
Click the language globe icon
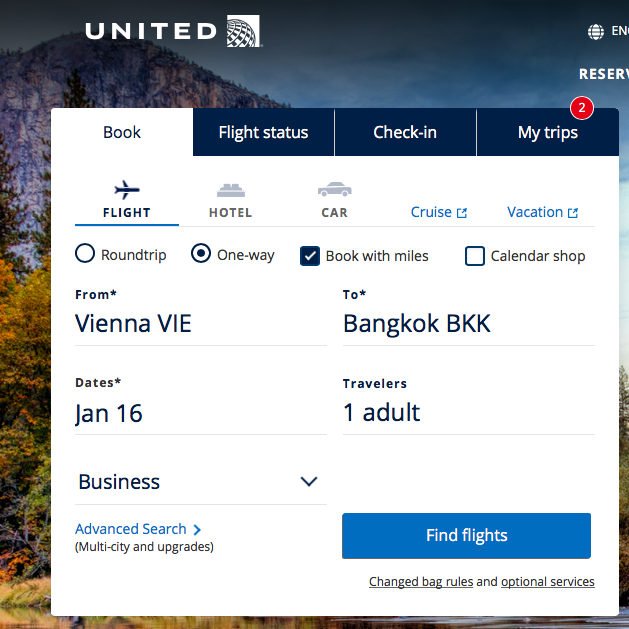click(596, 32)
